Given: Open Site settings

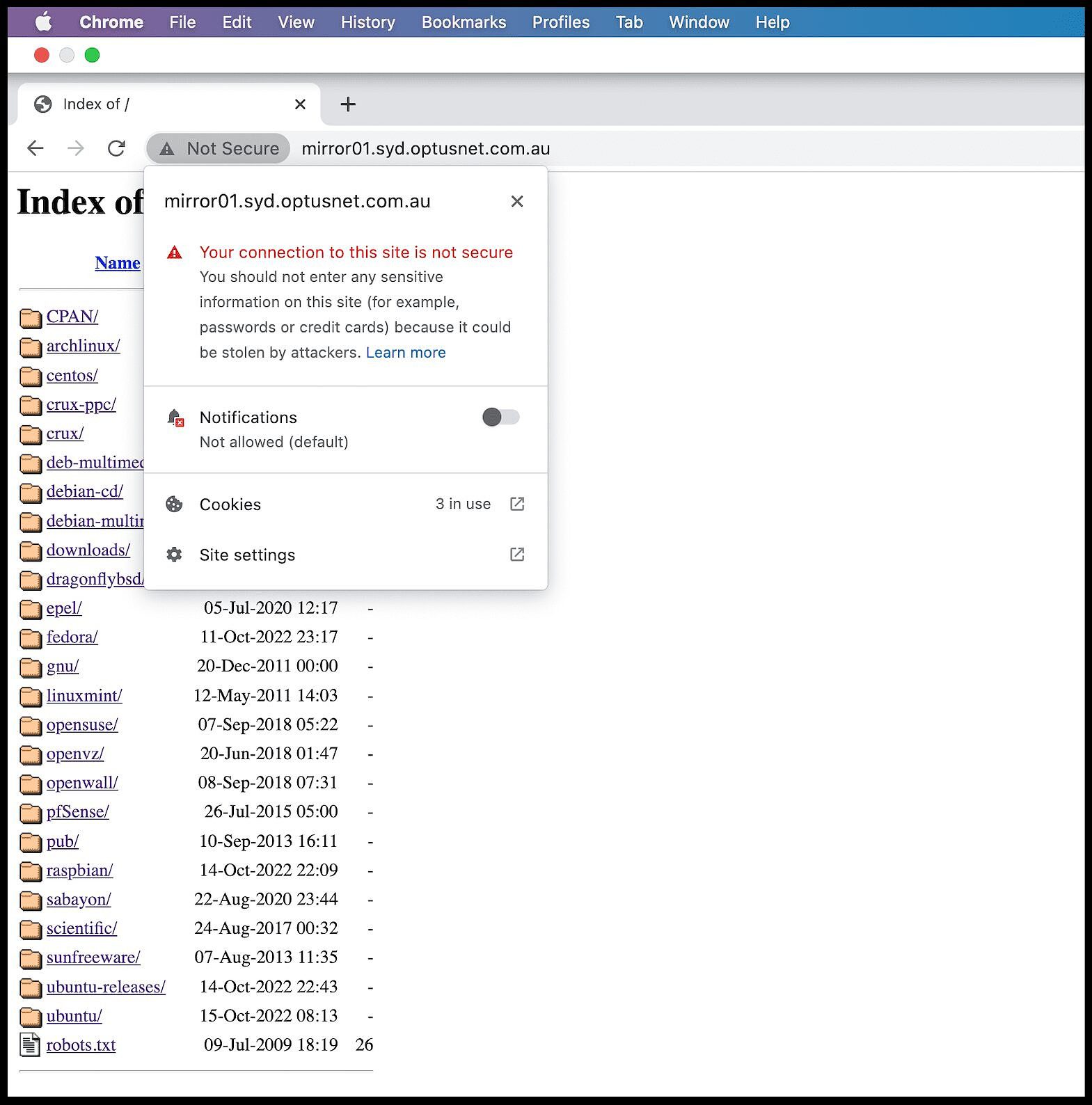Looking at the screenshot, I should pos(345,555).
